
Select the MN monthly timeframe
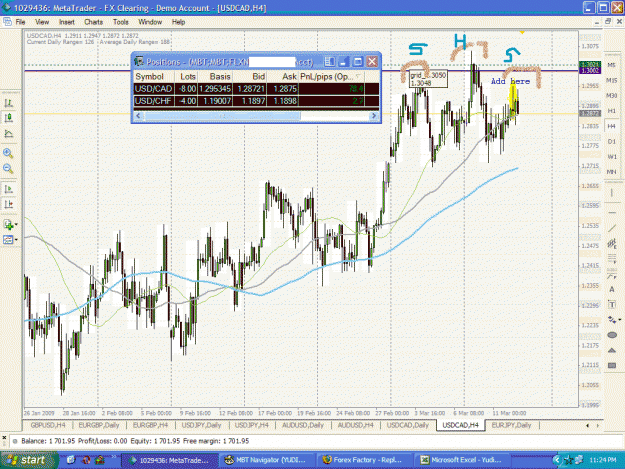tap(611, 172)
